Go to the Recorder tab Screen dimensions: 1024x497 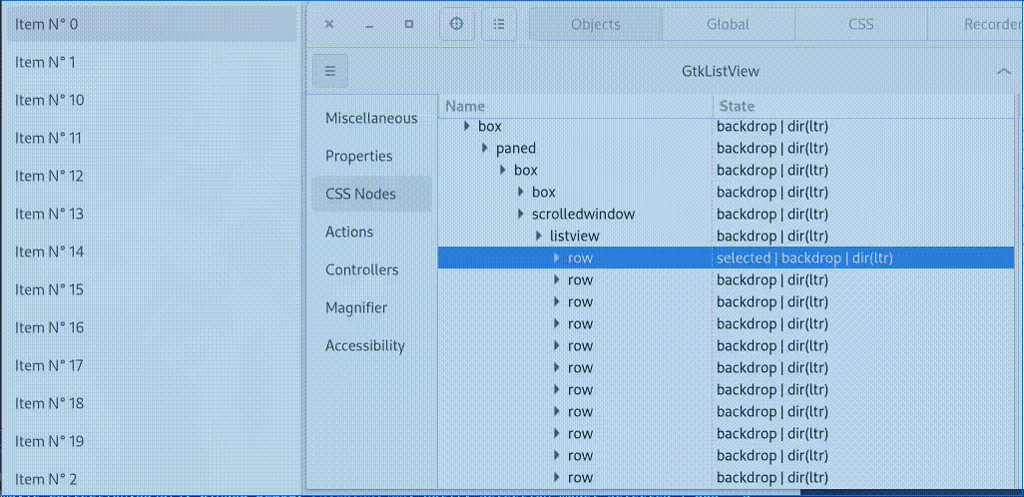[990, 24]
